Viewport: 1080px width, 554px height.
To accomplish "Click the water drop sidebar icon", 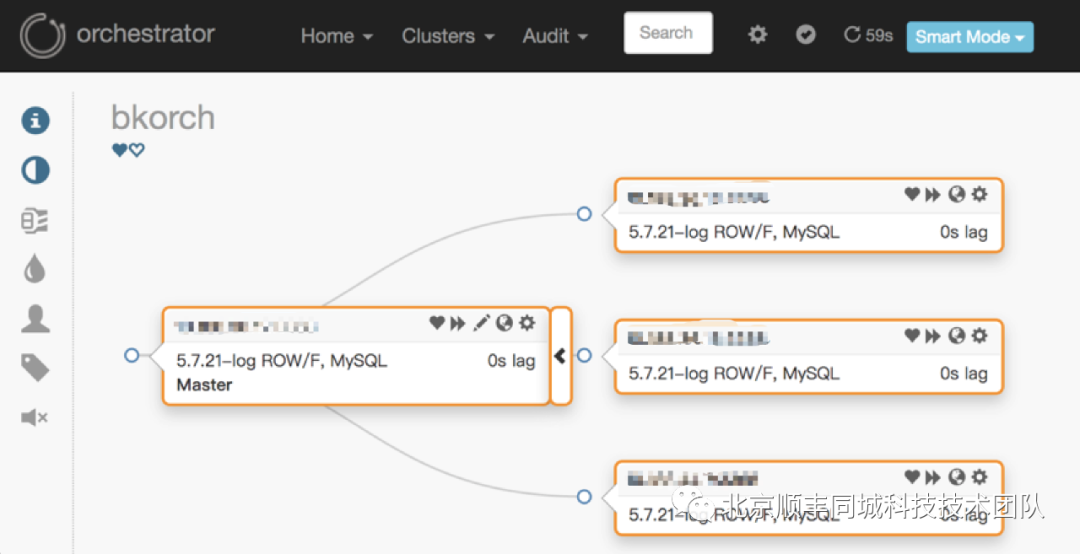I will (x=34, y=269).
